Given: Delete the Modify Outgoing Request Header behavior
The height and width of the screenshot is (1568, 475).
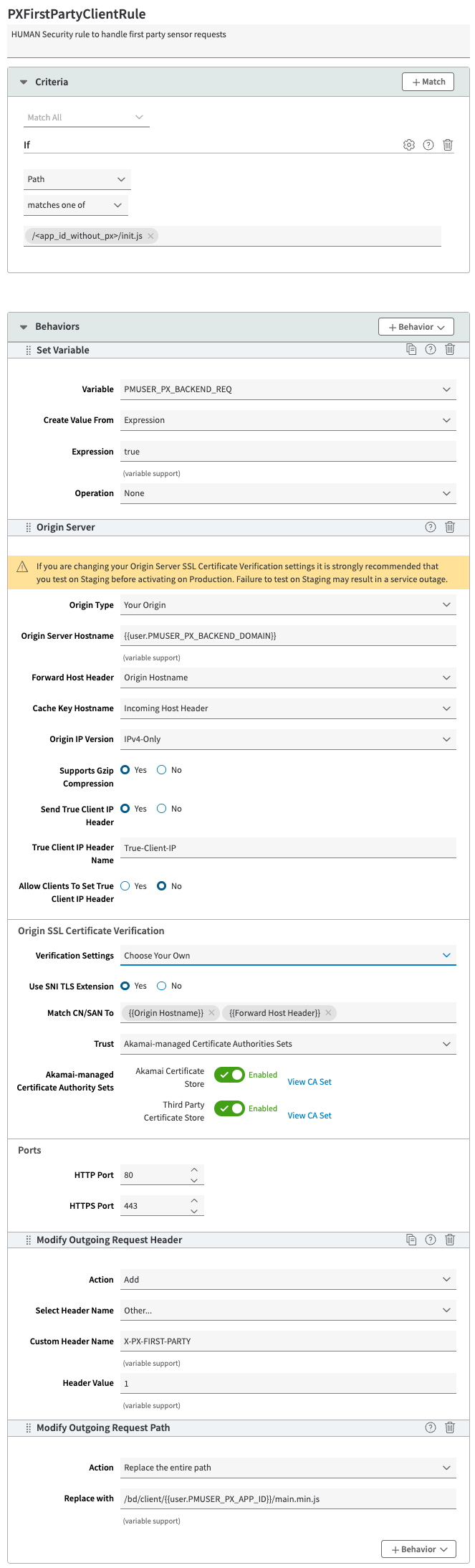Looking at the screenshot, I should (x=450, y=1240).
